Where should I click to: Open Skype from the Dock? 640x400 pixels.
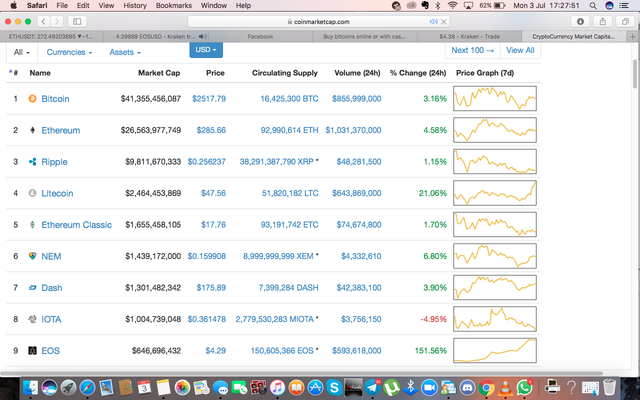[x=334, y=387]
